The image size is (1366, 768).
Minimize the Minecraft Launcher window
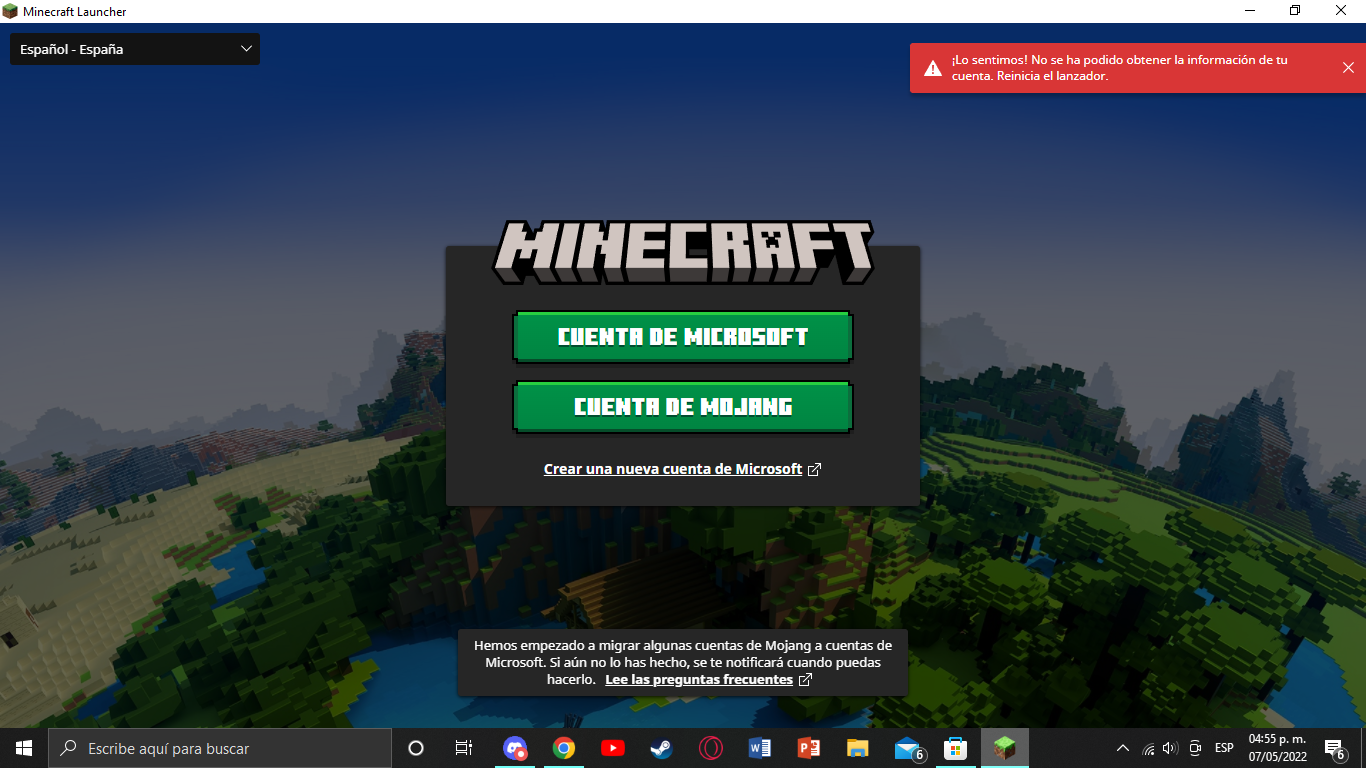point(1250,11)
